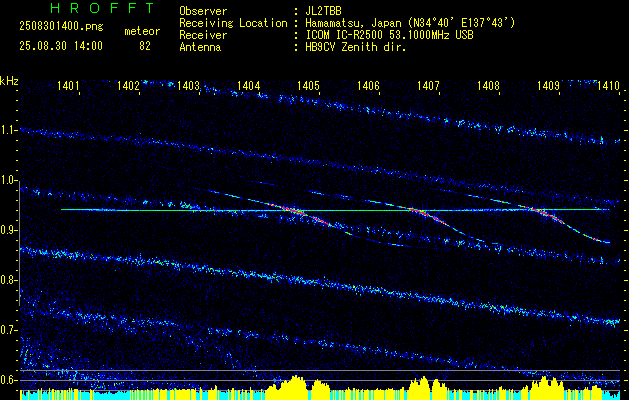Click the 1401 time axis marker
629x400 pixels.
68,85
